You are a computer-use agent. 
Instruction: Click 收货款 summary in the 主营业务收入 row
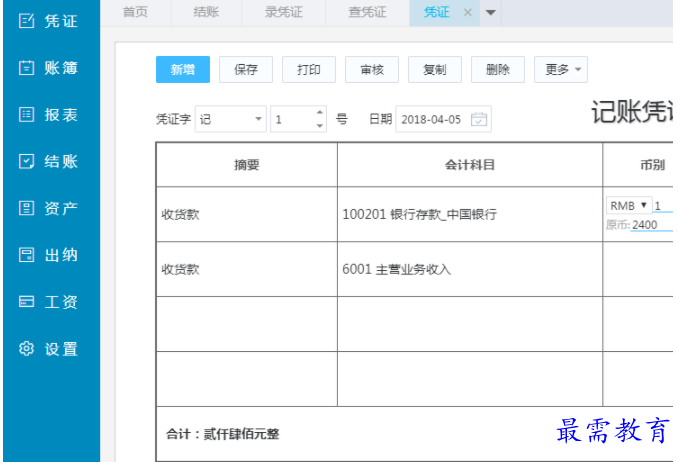pos(180,270)
